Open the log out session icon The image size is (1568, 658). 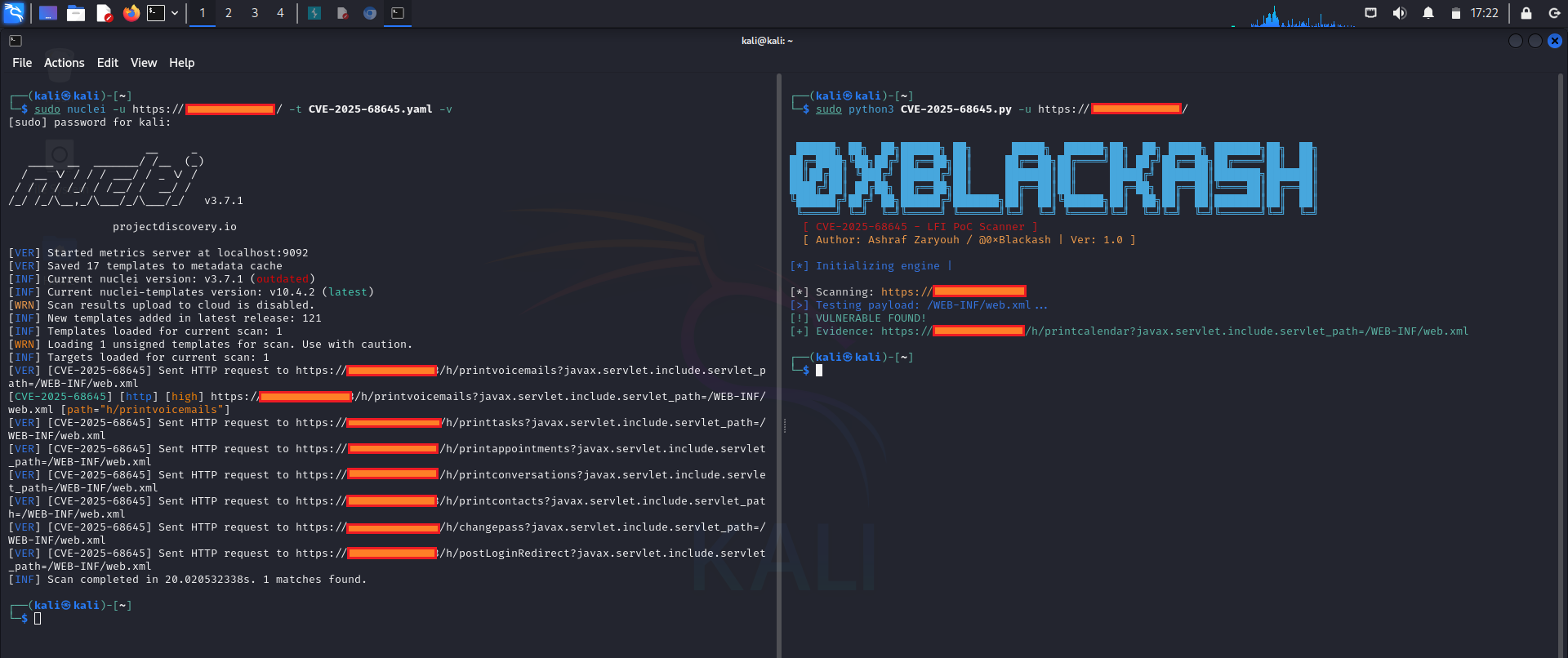pyautogui.click(x=1554, y=13)
